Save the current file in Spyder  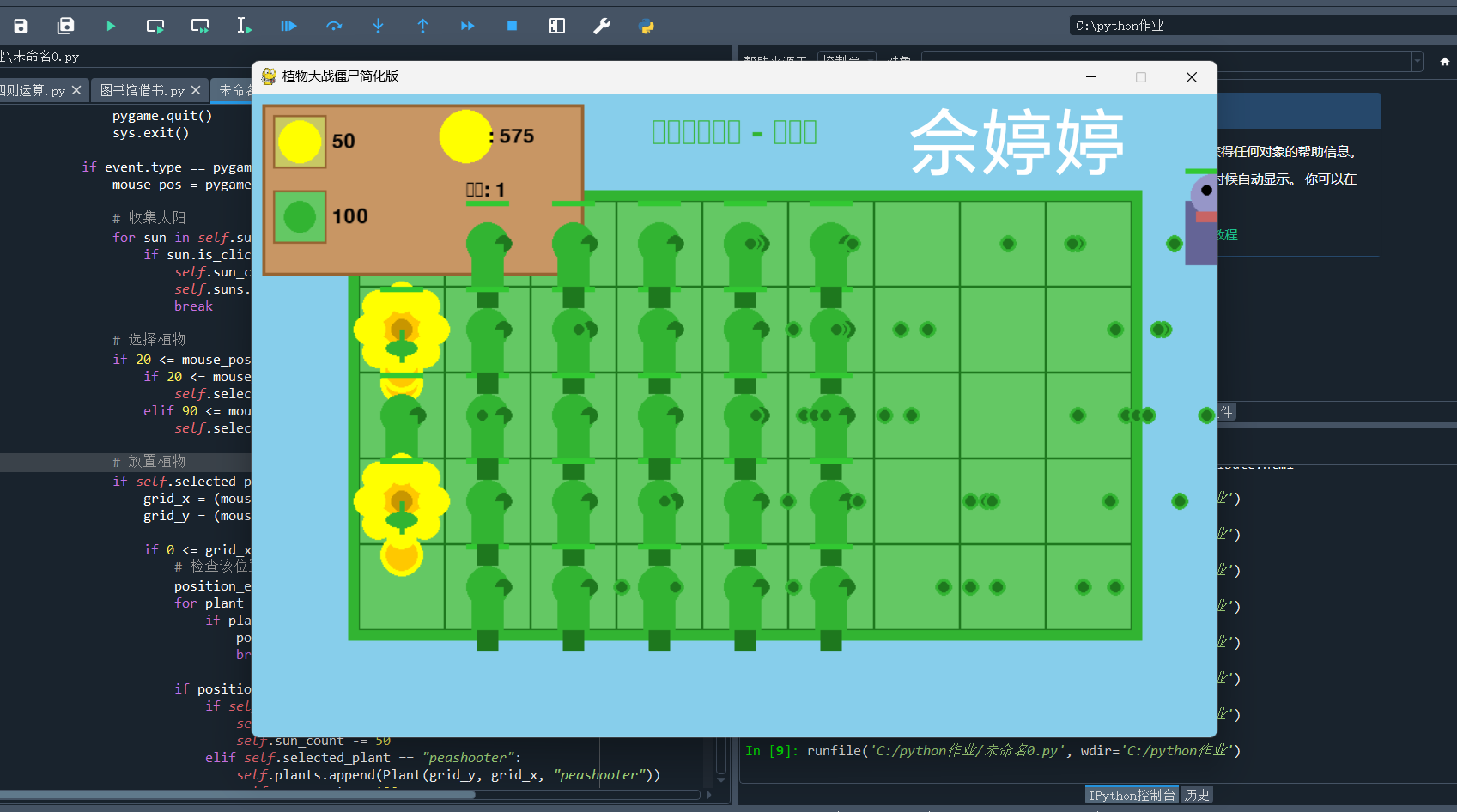tap(21, 26)
